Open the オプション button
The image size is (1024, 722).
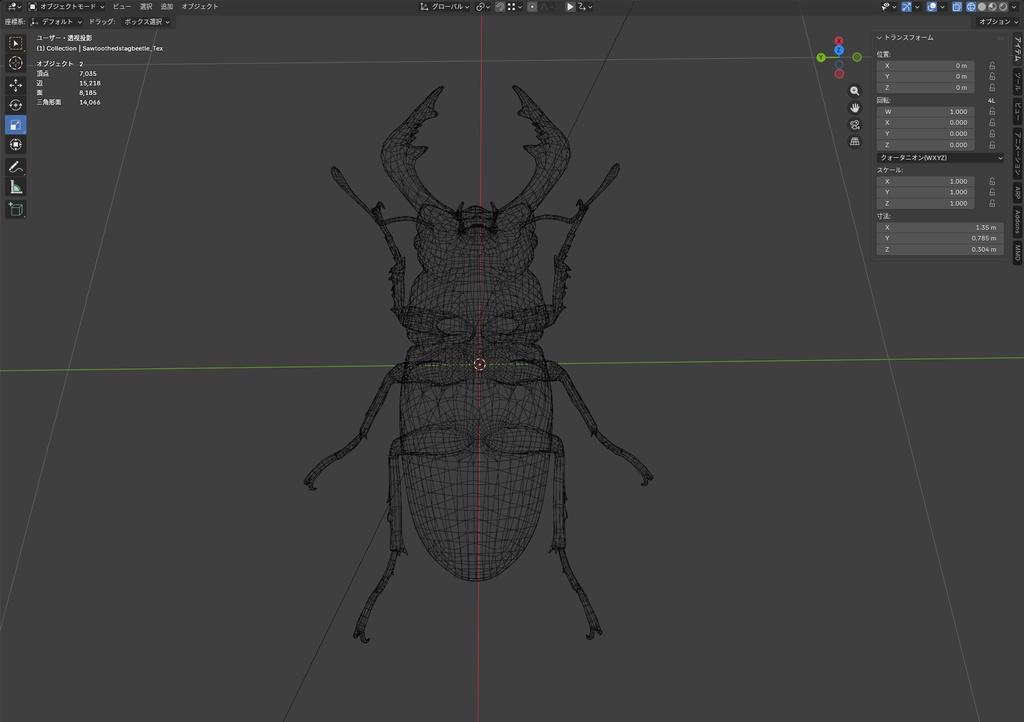pyautogui.click(x=998, y=22)
